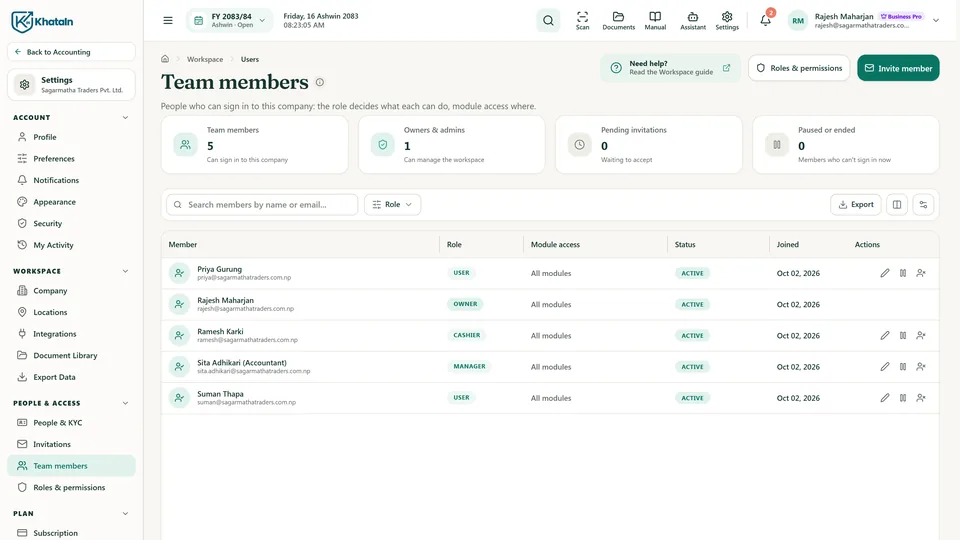This screenshot has height=540, width=960.
Task: Open the Manual book icon
Action: point(655,20)
